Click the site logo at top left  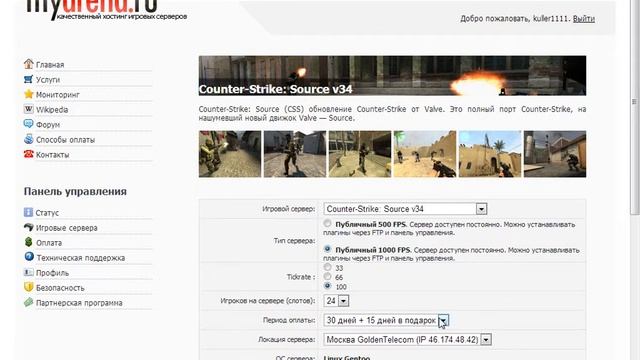tap(106, 10)
